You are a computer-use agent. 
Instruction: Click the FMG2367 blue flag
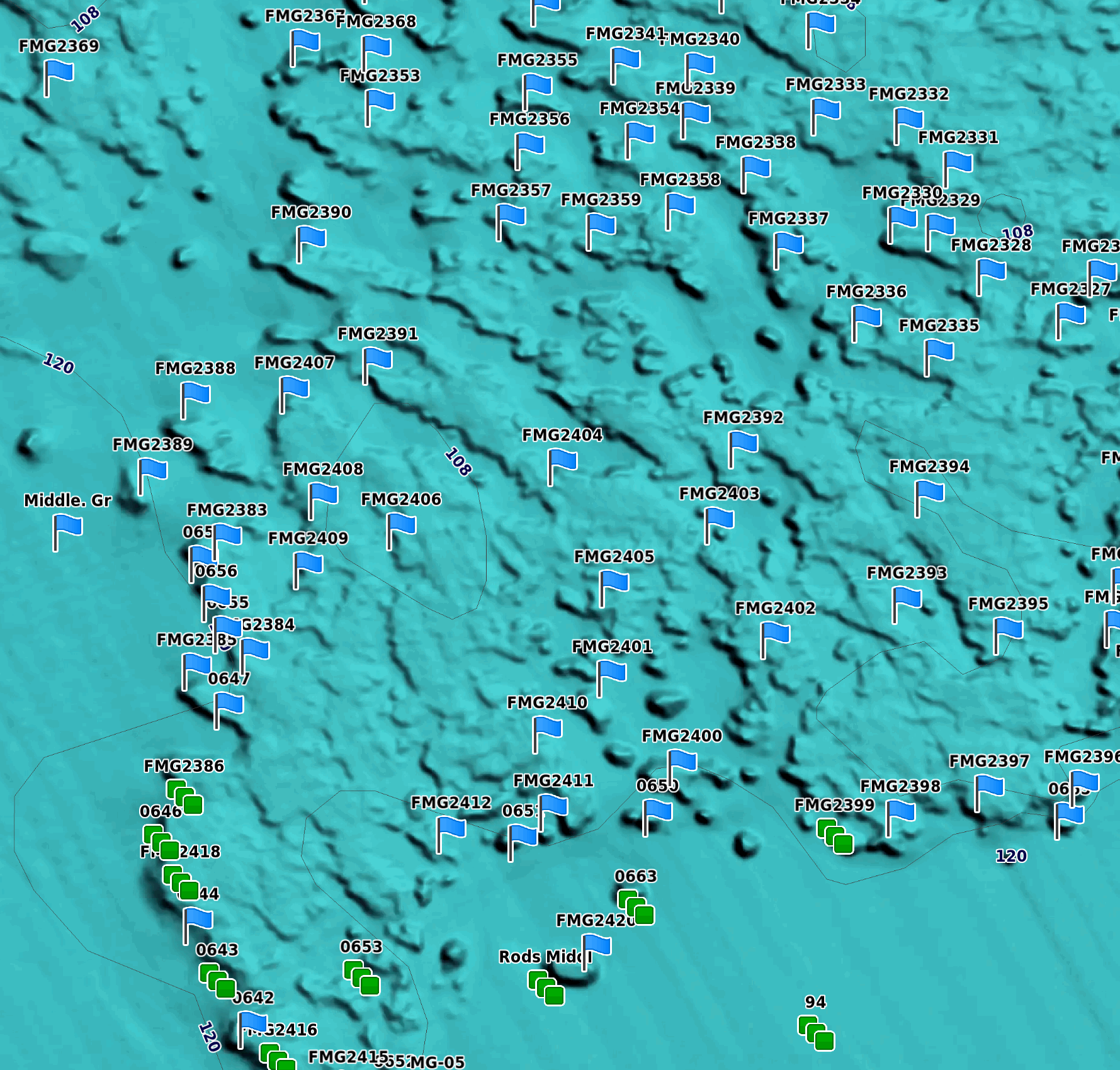click(x=305, y=47)
